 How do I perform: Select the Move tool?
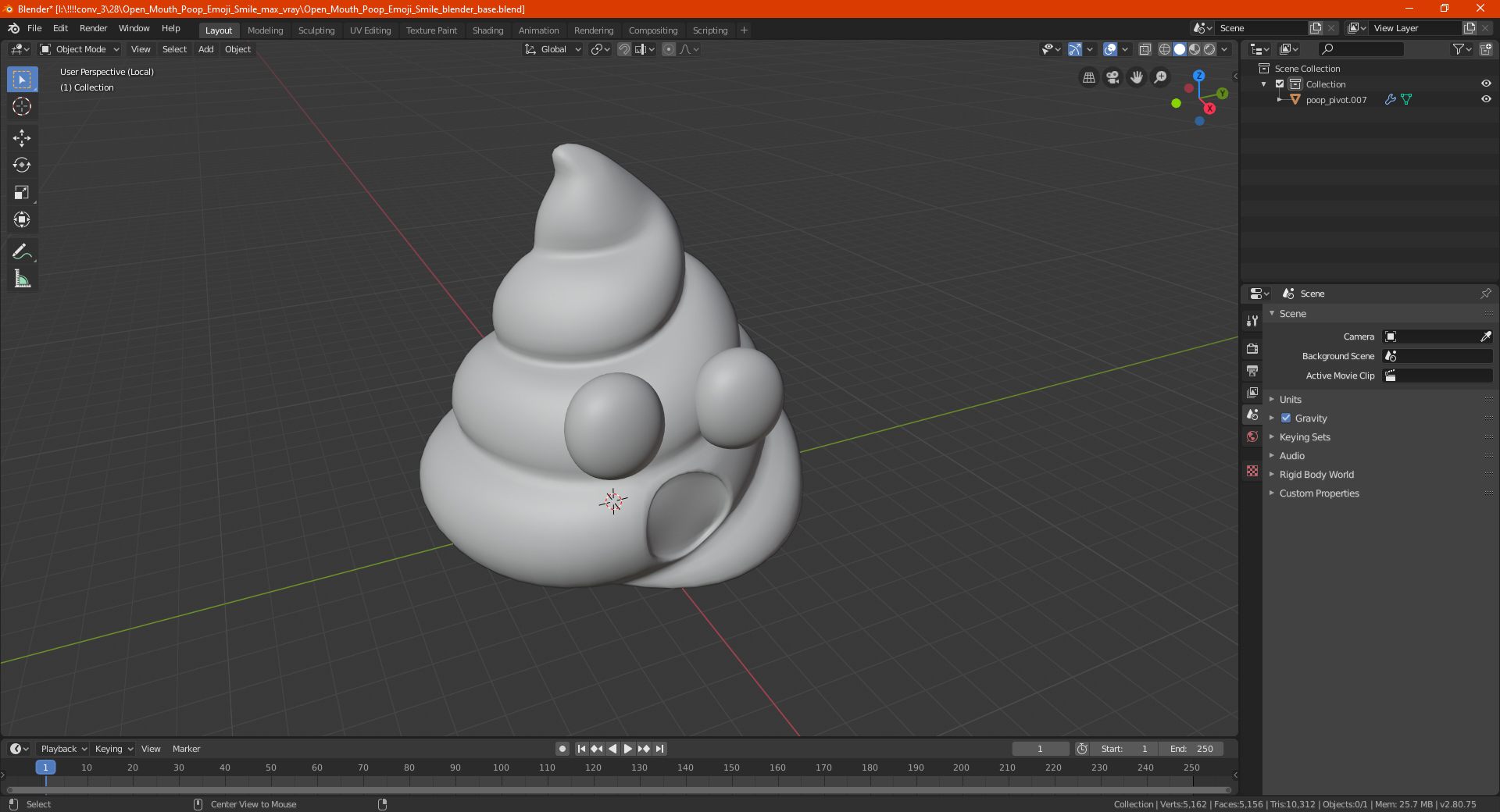pyautogui.click(x=22, y=138)
